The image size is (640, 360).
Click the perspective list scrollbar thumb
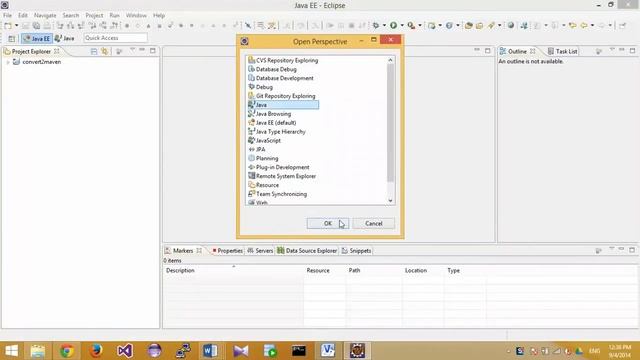391,122
